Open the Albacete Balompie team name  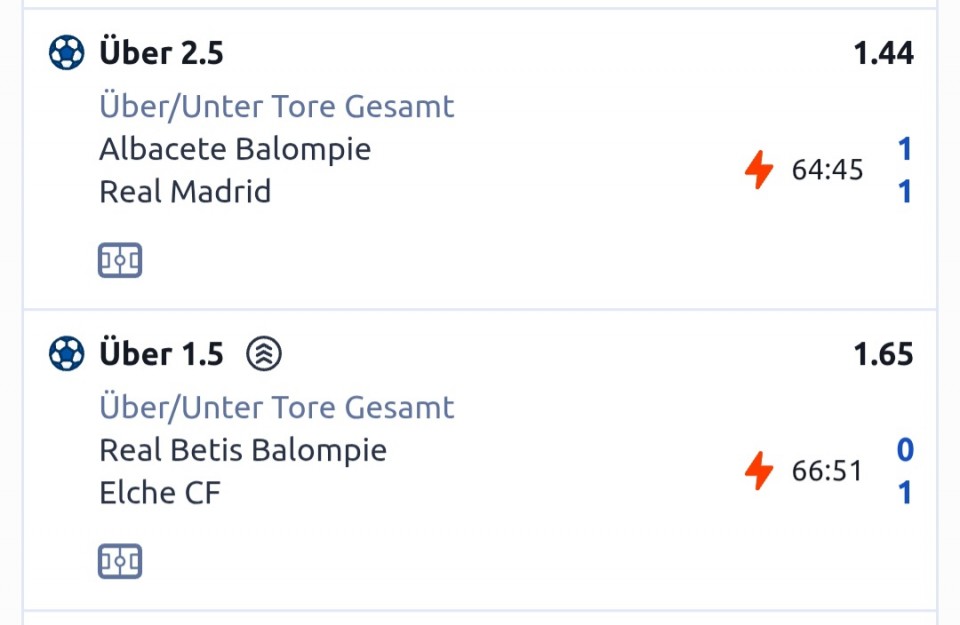235,149
